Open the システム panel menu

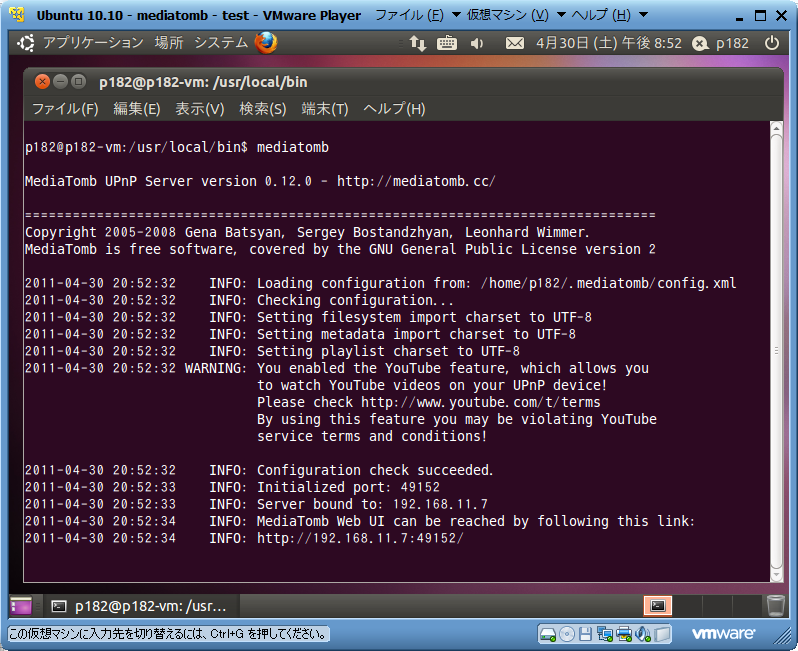[x=221, y=43]
